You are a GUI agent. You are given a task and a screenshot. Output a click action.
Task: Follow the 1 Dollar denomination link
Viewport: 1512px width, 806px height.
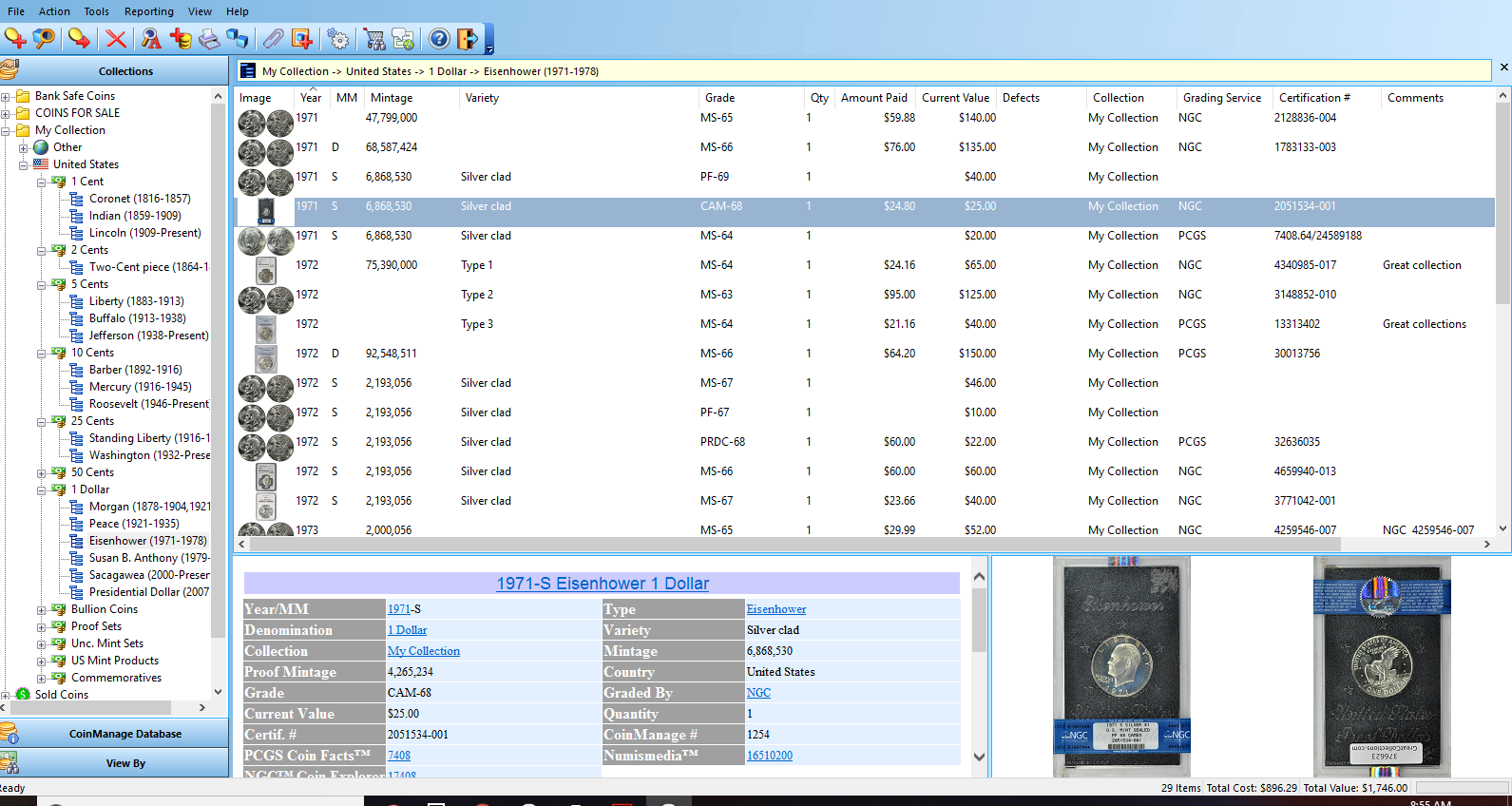pyautogui.click(x=407, y=630)
